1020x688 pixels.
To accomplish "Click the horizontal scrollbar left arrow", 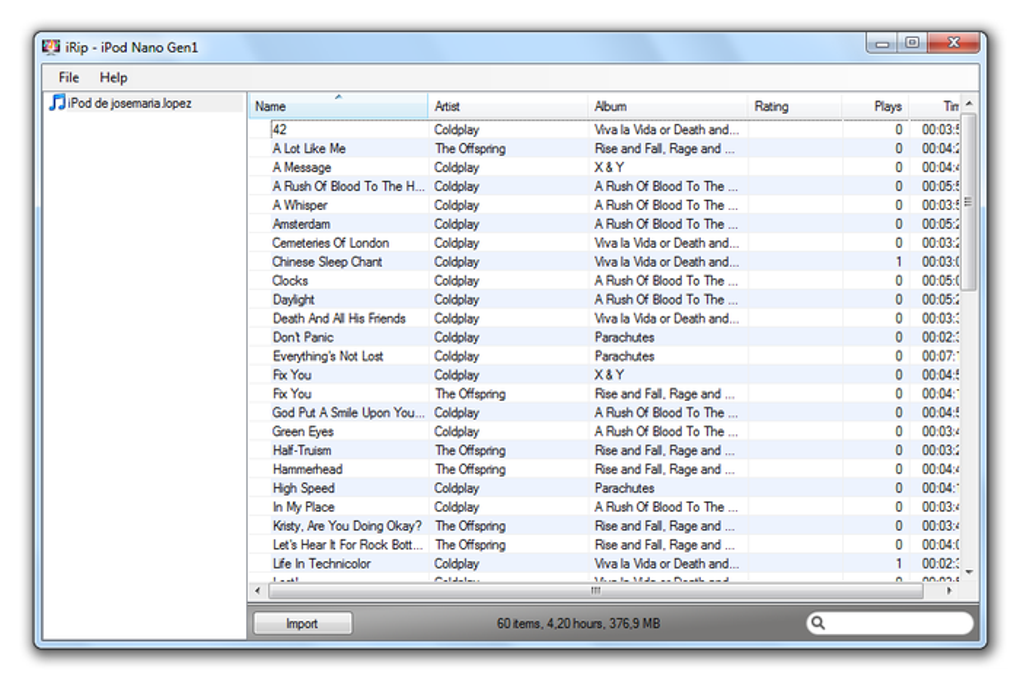I will pyautogui.click(x=258, y=590).
